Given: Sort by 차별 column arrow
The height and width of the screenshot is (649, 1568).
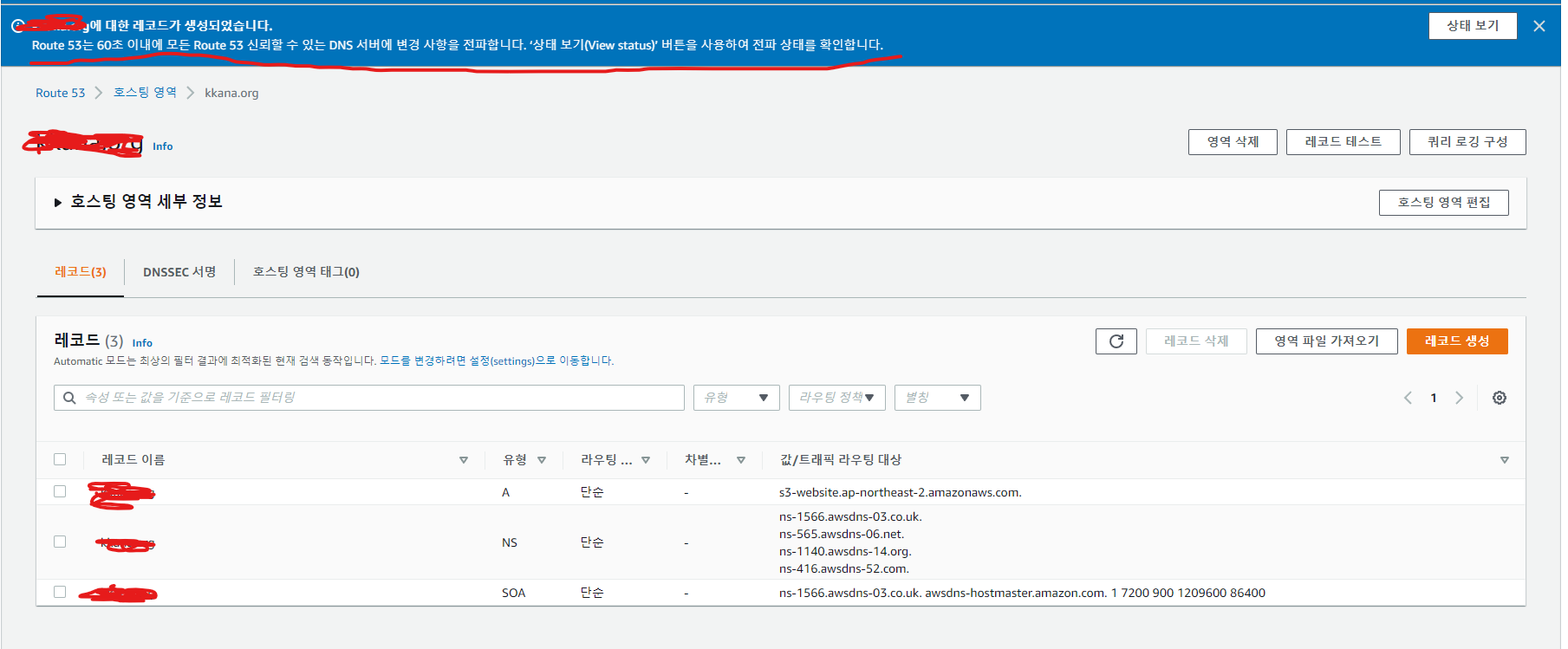Looking at the screenshot, I should (x=741, y=460).
